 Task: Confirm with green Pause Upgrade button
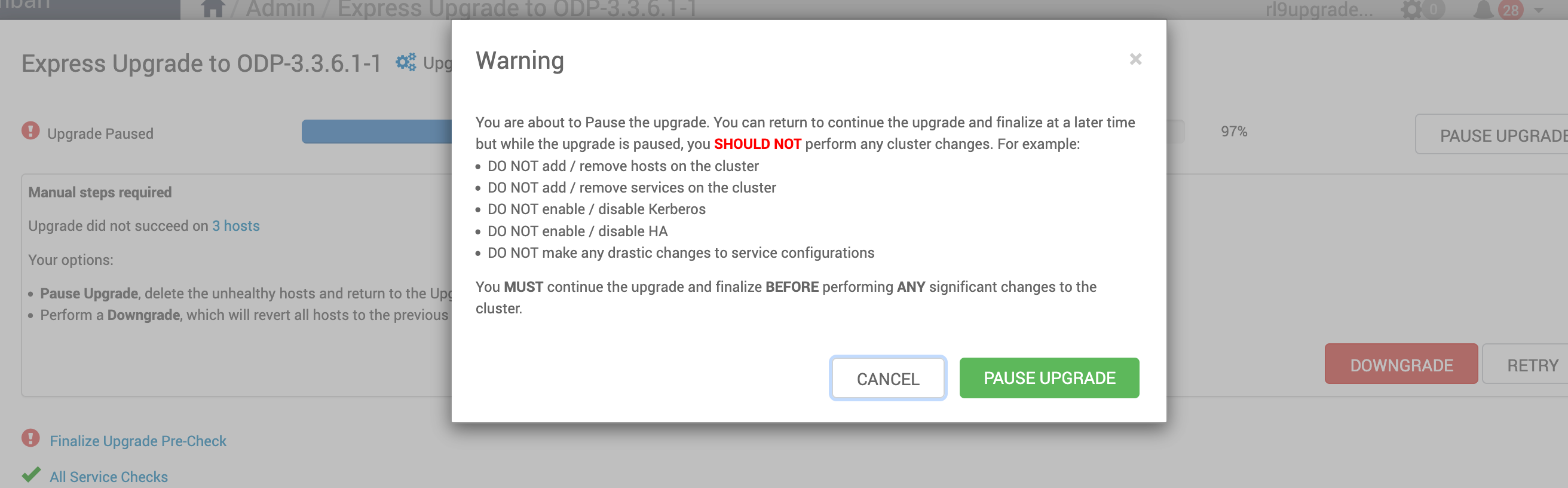click(1049, 379)
